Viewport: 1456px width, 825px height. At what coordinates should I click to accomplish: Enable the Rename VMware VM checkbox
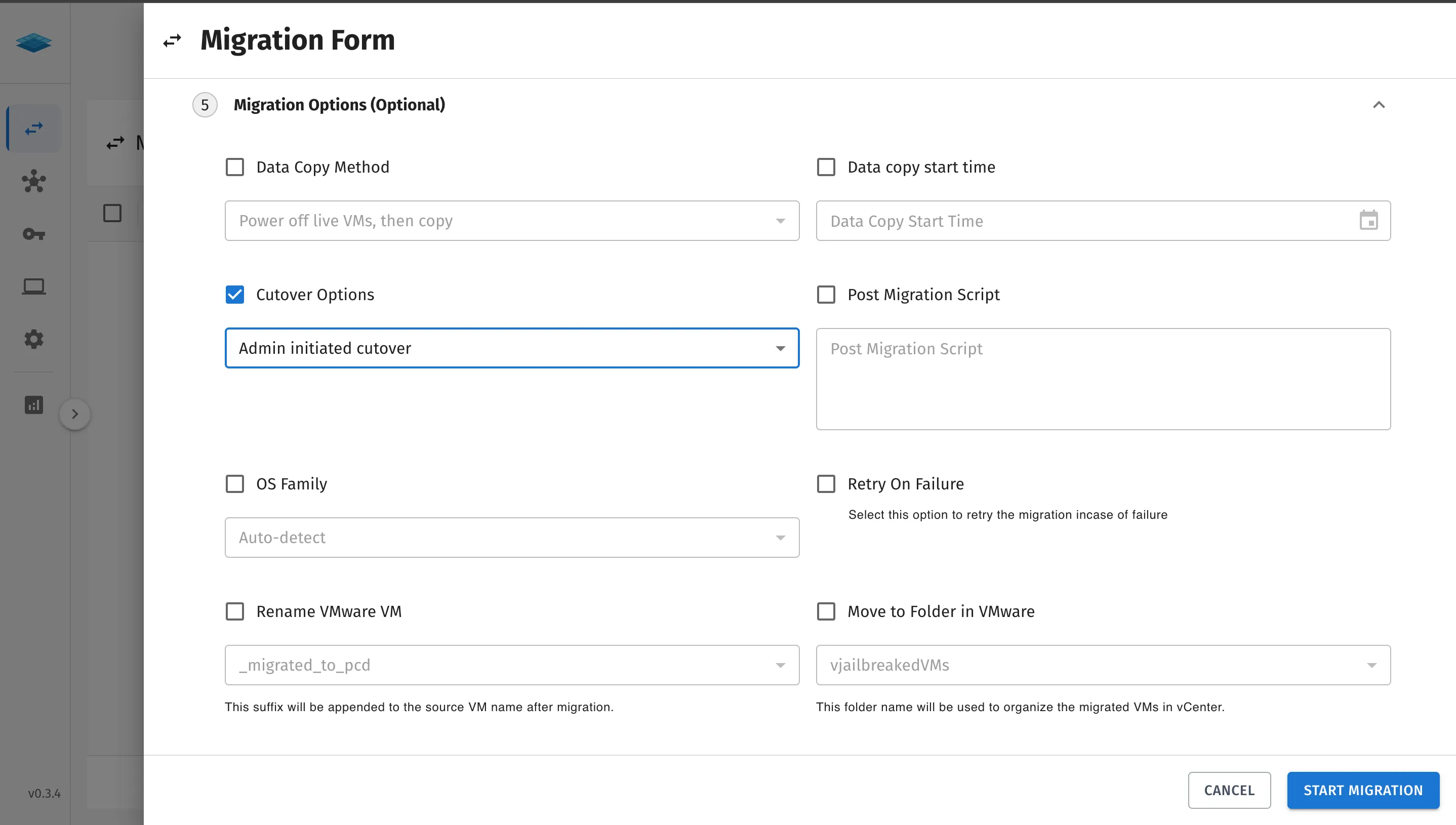[234, 611]
